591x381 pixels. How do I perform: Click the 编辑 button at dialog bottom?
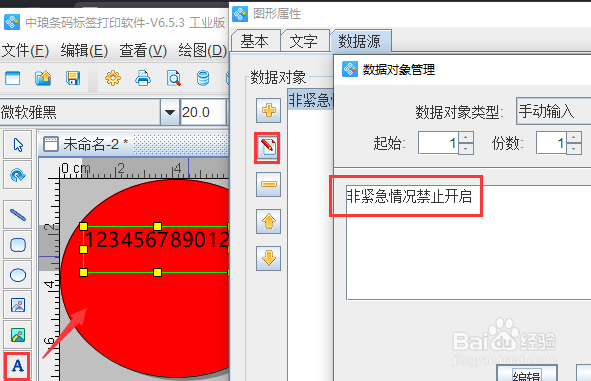point(527,373)
